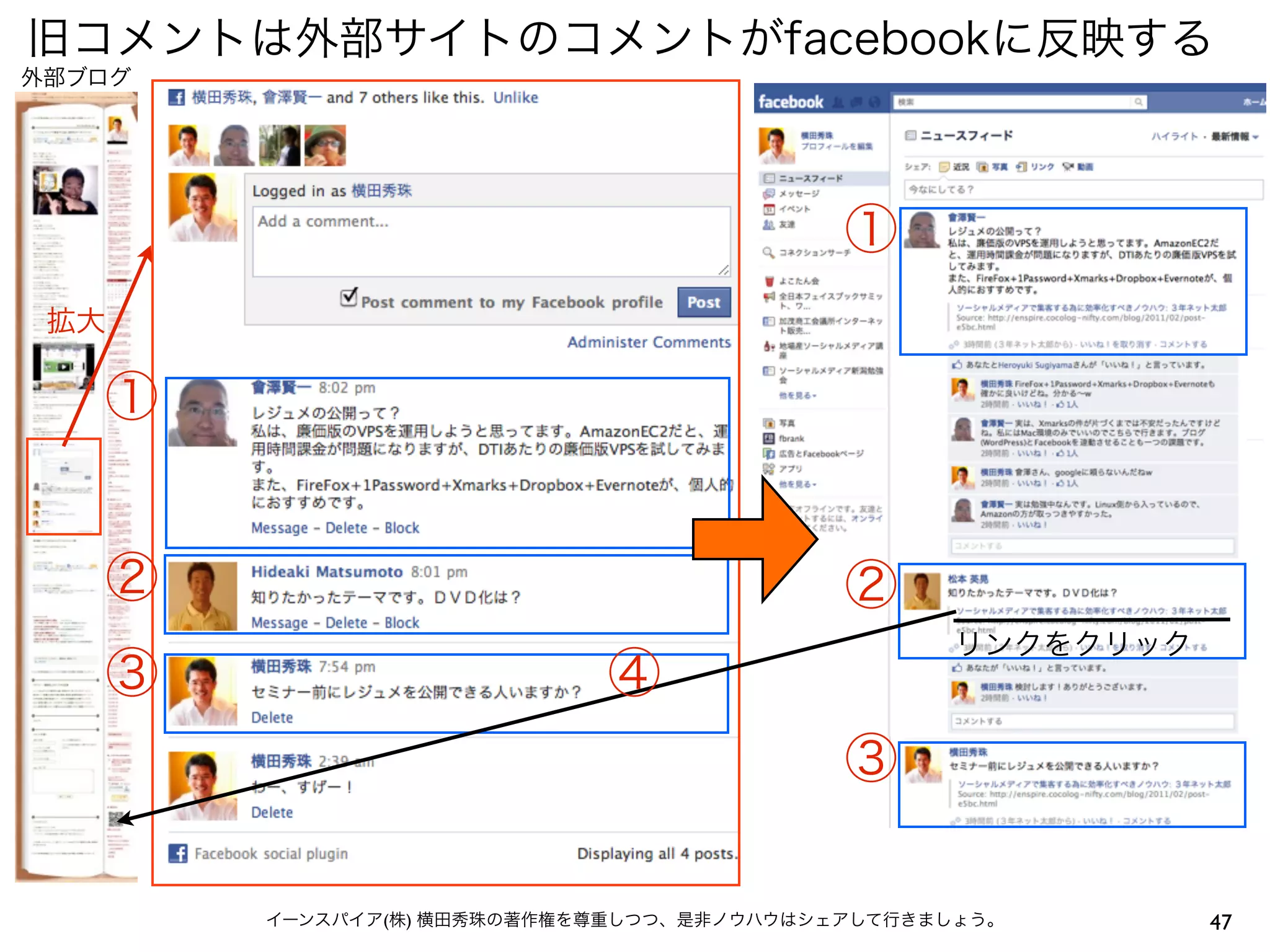Click the Status share icon in share bar
The image size is (1270, 952).
coord(944,167)
